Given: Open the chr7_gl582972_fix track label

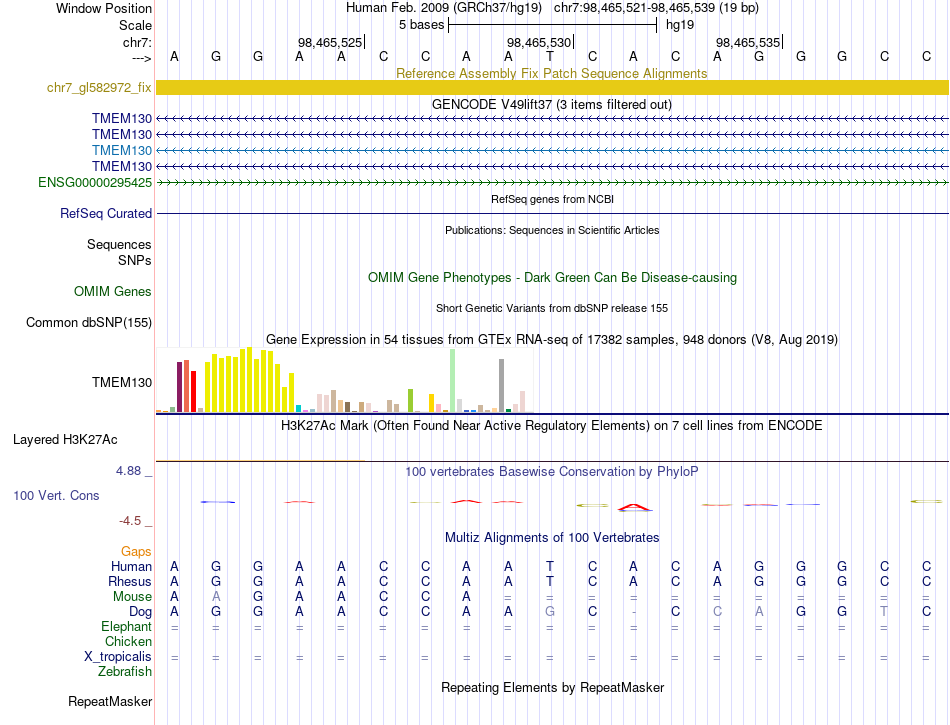Looking at the screenshot, I should click(99, 87).
